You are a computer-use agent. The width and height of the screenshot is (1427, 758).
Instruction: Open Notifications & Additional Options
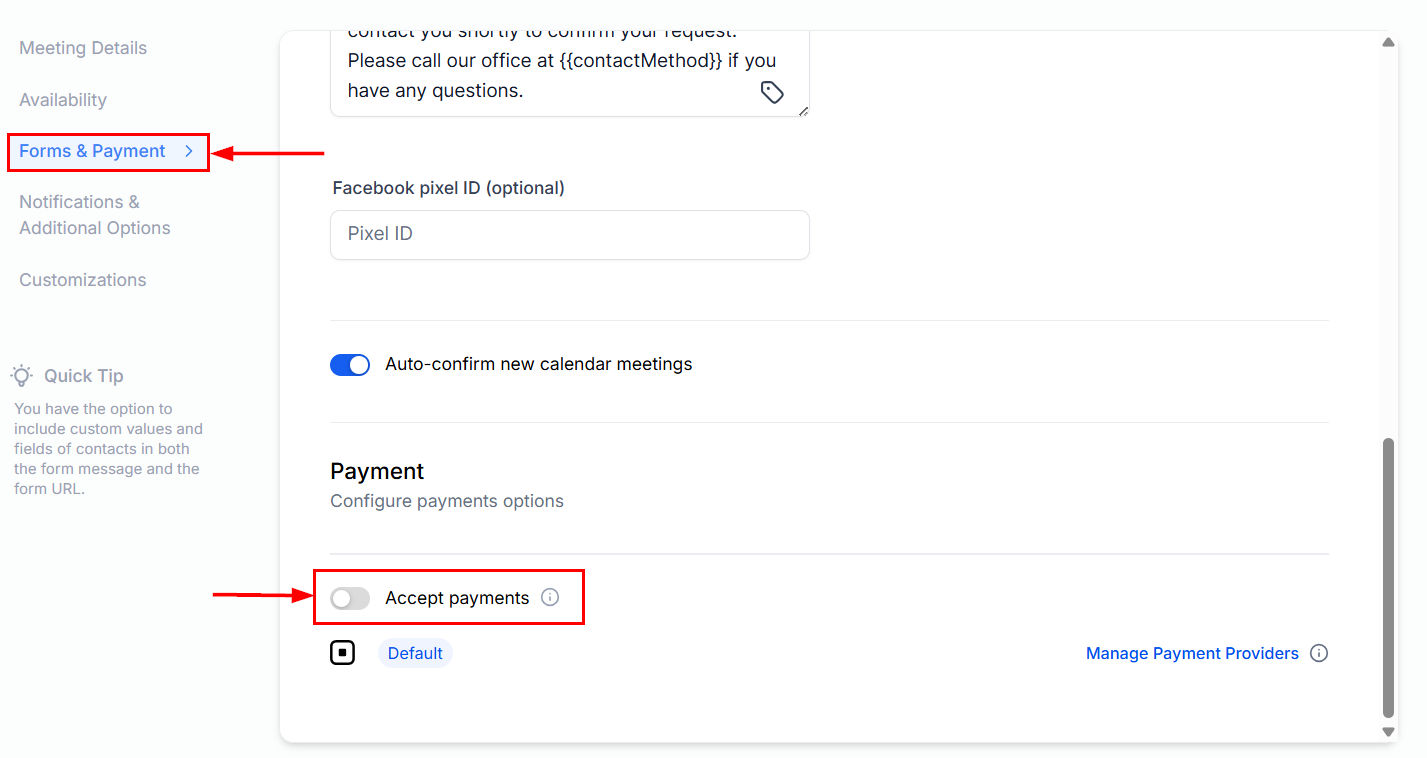point(94,215)
